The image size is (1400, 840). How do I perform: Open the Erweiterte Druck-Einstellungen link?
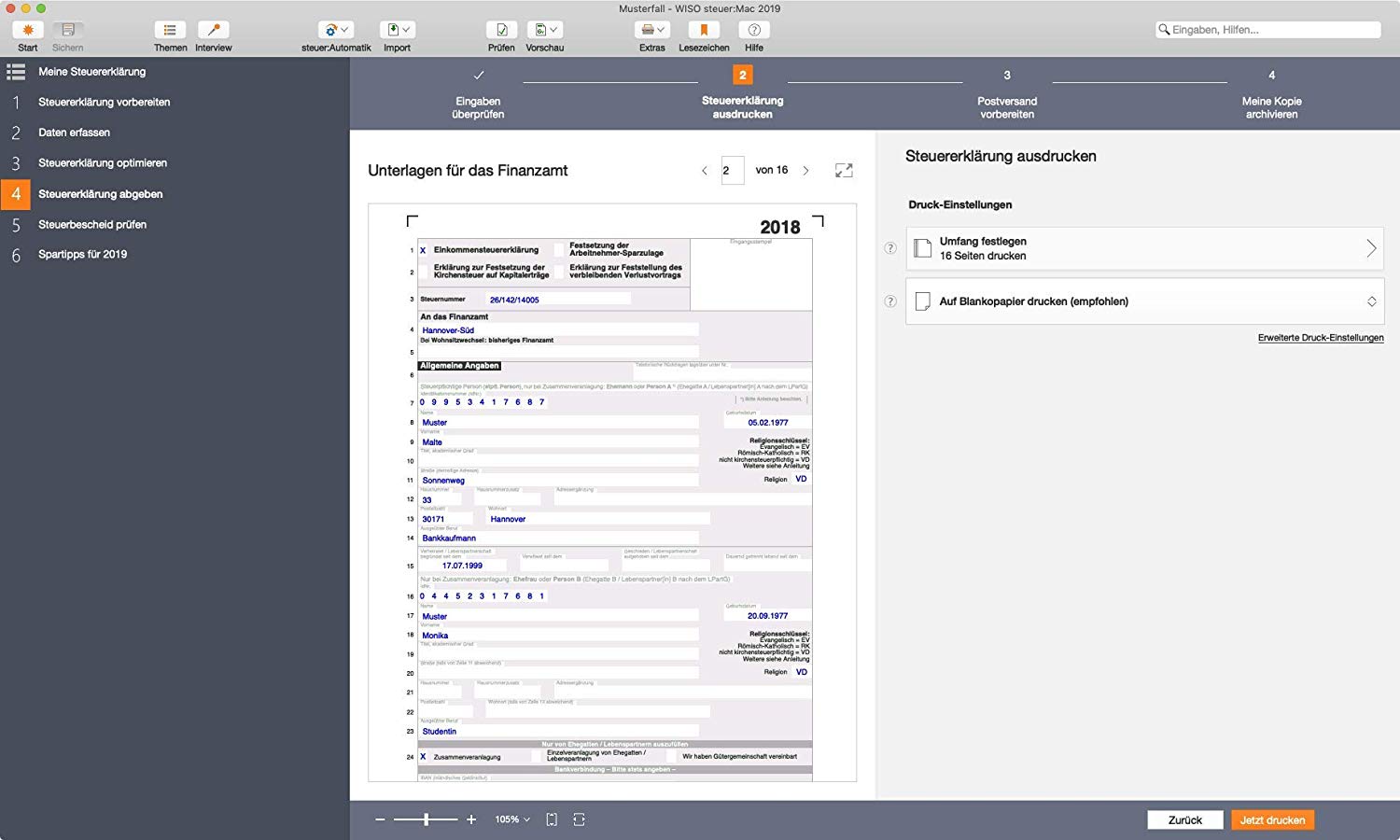1320,338
